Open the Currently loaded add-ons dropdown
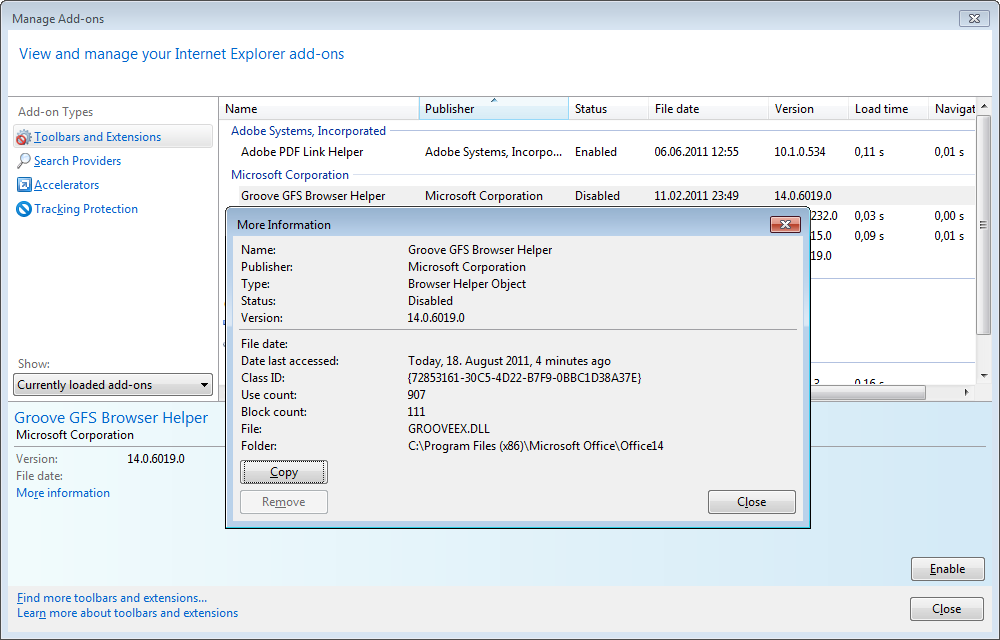This screenshot has width=1000, height=640. [x=113, y=384]
